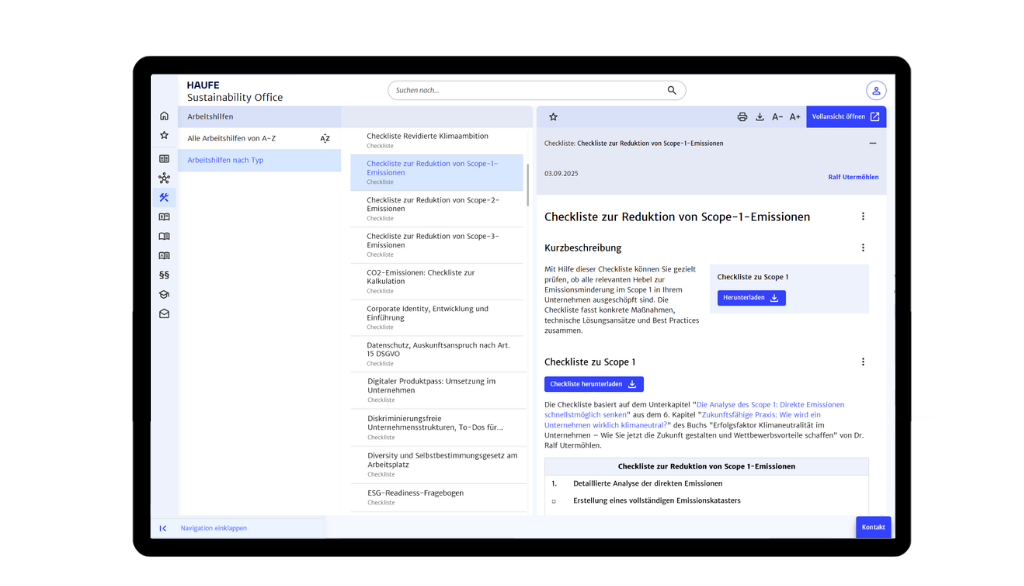Click the Vollansicht öffnen button
Image resolution: width=1024 pixels, height=586 pixels.
[x=846, y=117]
